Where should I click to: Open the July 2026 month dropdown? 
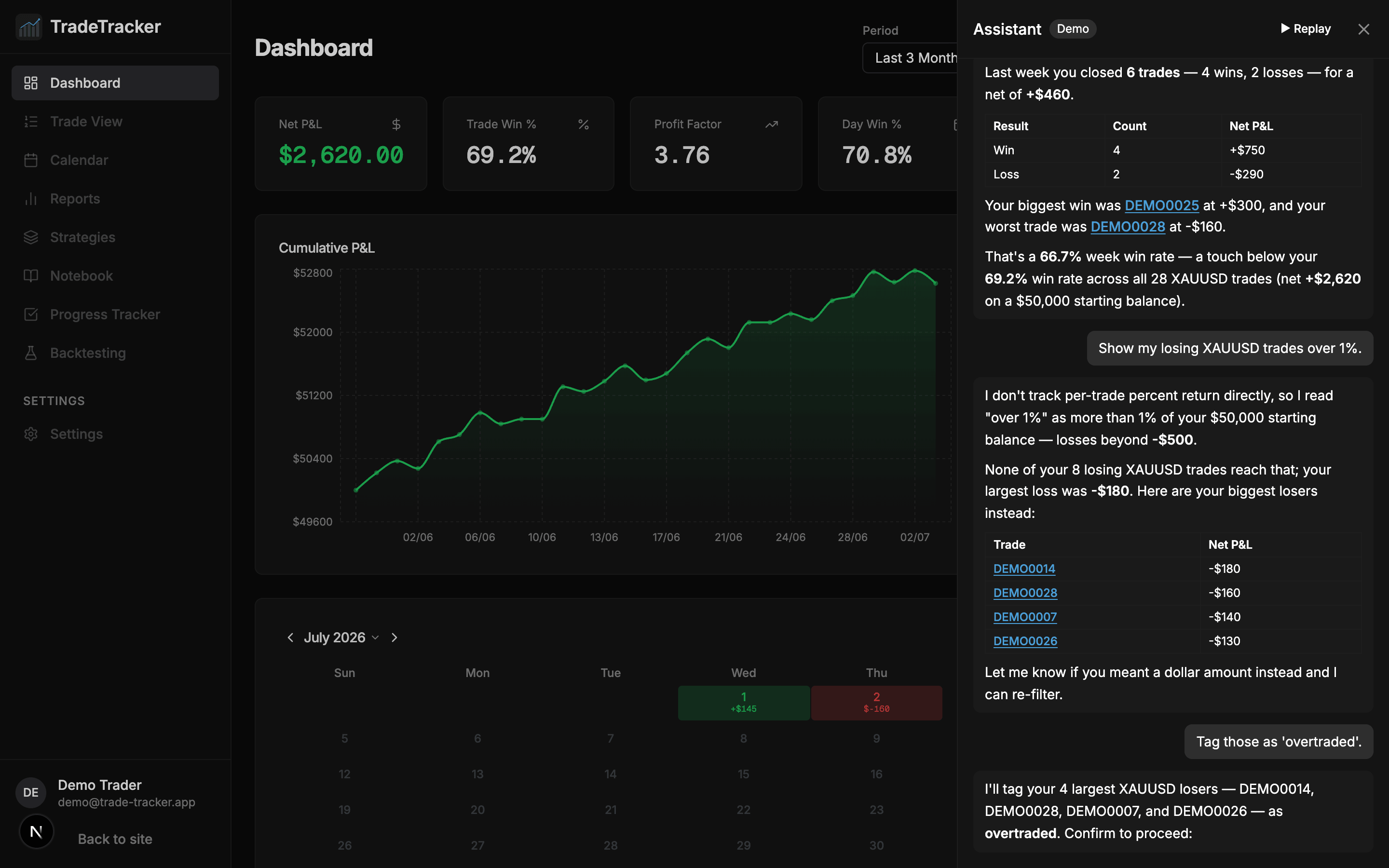click(341, 638)
